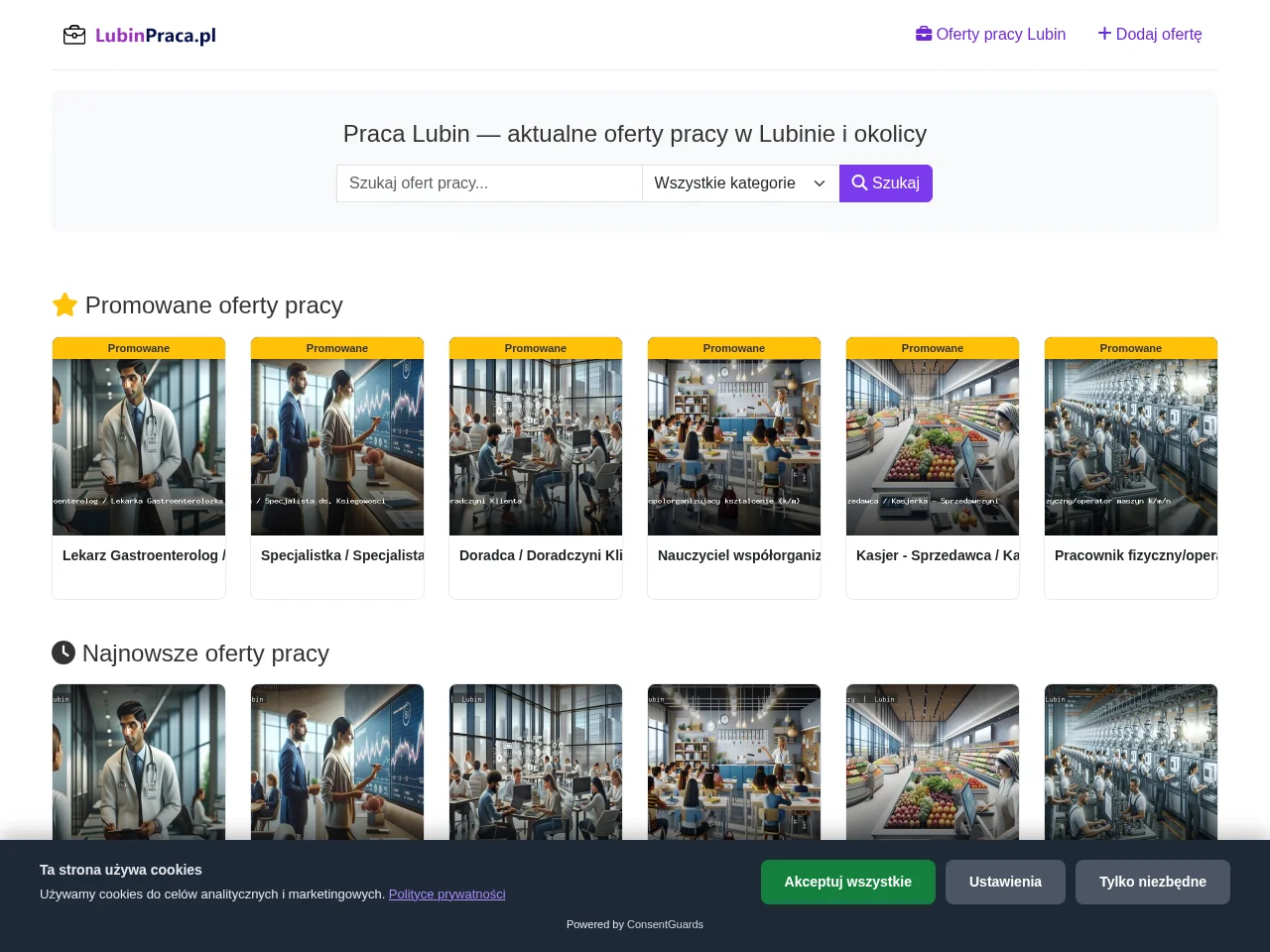
Task: Open the Dodaj ofertę menu link
Action: click(x=1150, y=34)
